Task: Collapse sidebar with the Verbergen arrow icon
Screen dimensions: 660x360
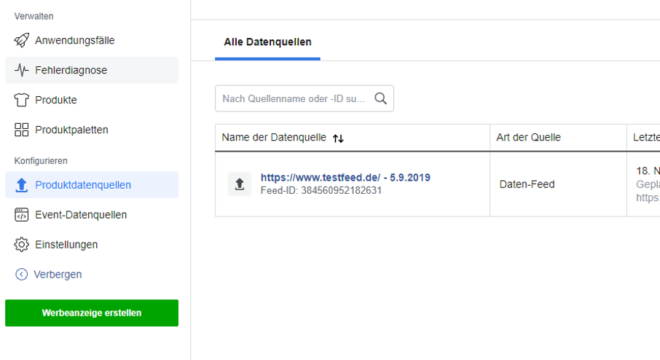Action: click(x=21, y=275)
